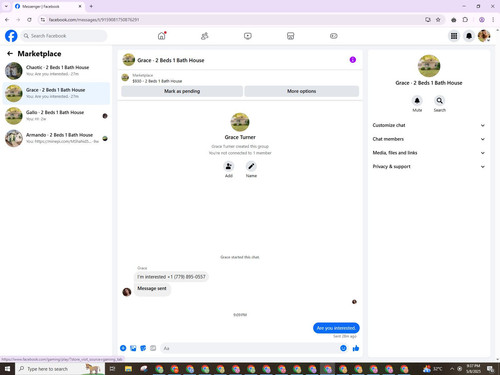This screenshot has width=500, height=375.
Task: Open the Facebook menu grid icon
Action: pos(454,36)
